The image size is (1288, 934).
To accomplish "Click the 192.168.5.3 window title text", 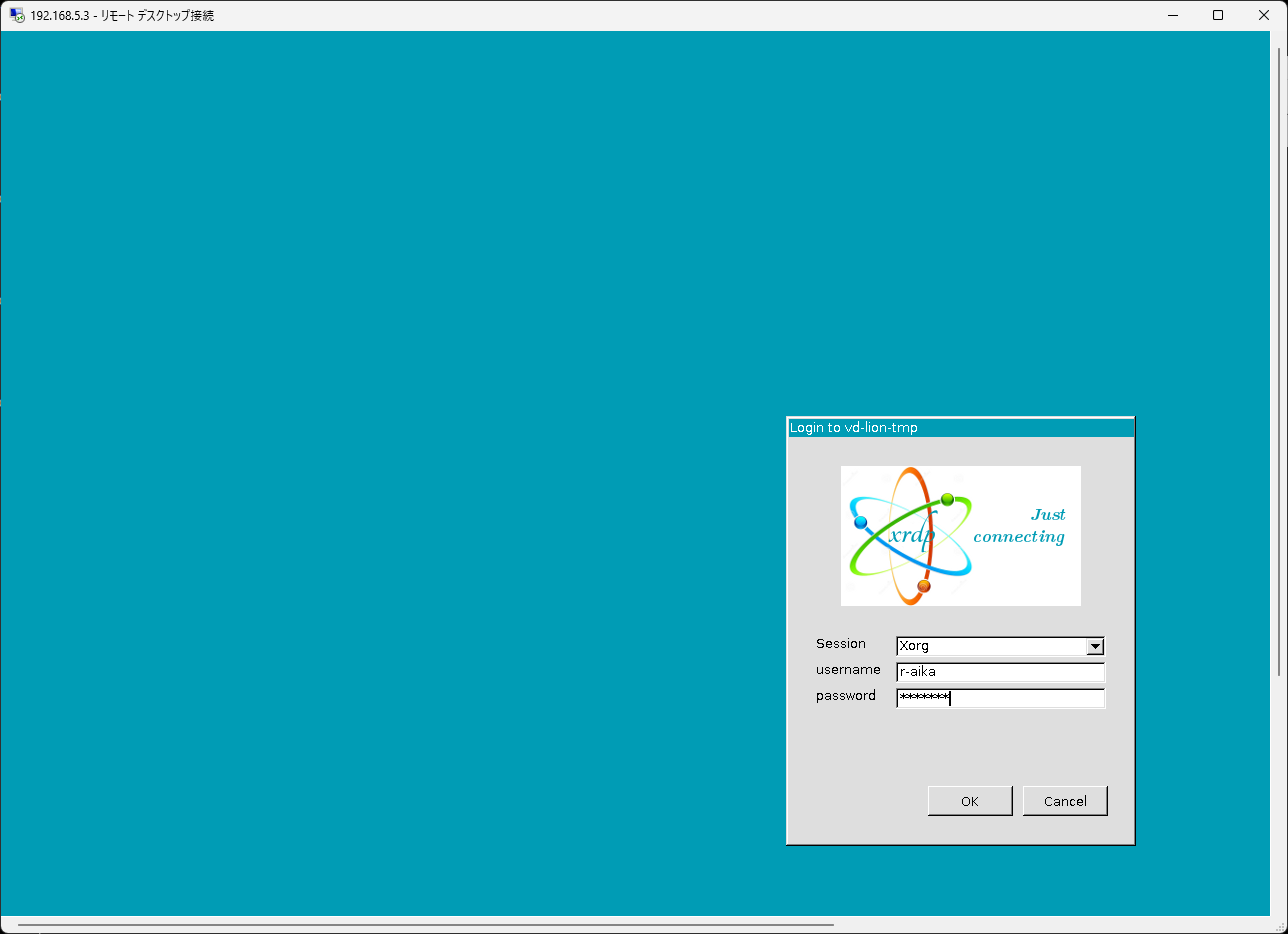I will coord(122,16).
